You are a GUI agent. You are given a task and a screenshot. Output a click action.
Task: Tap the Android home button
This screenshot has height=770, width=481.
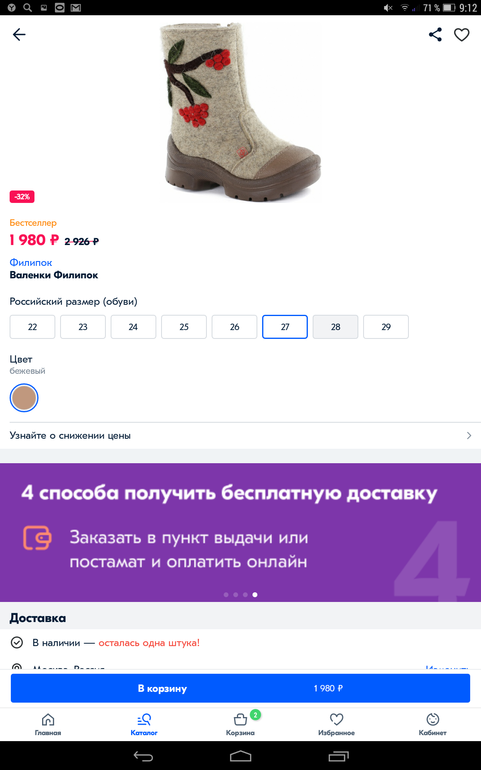240,756
